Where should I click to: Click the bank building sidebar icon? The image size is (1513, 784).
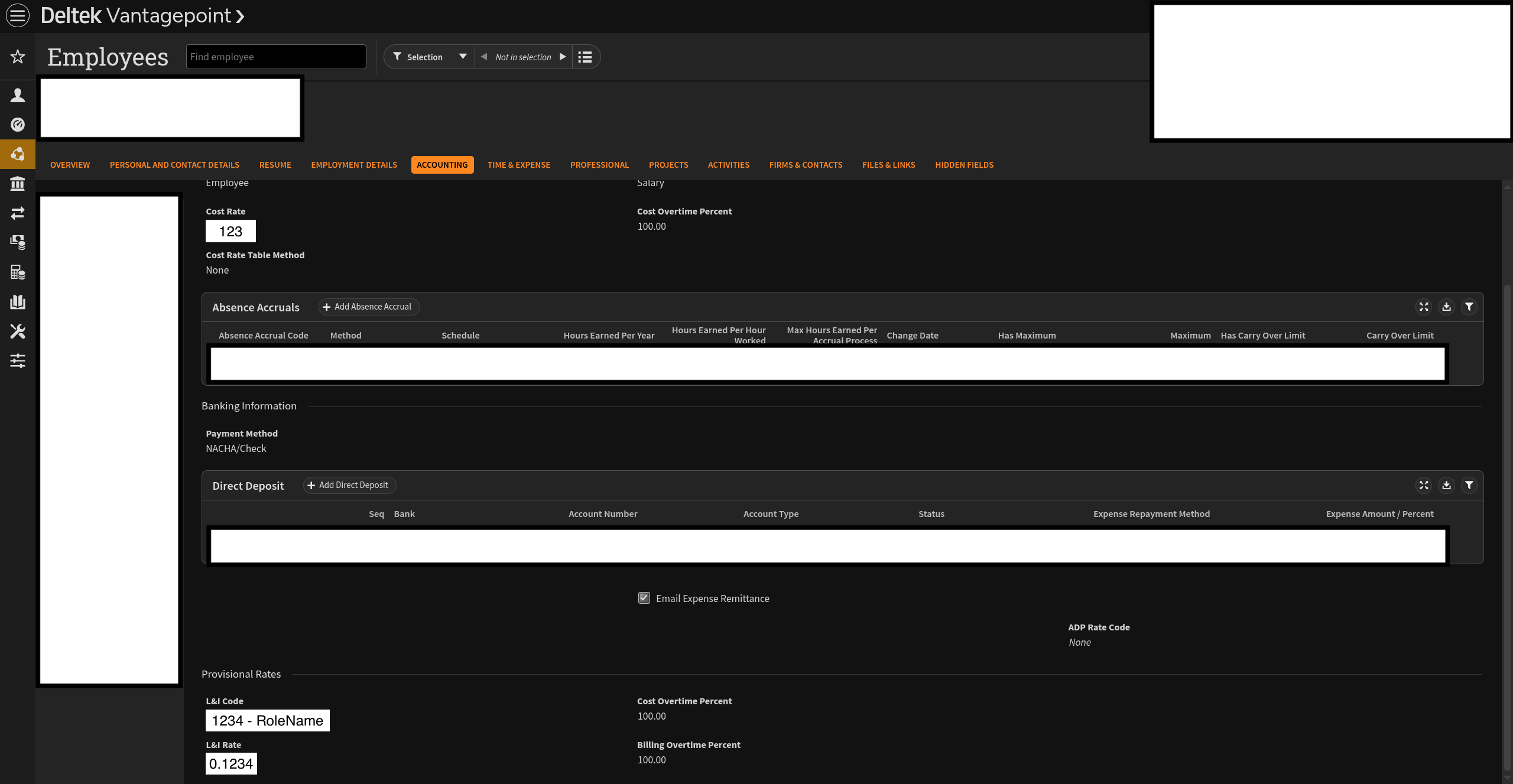(x=18, y=184)
